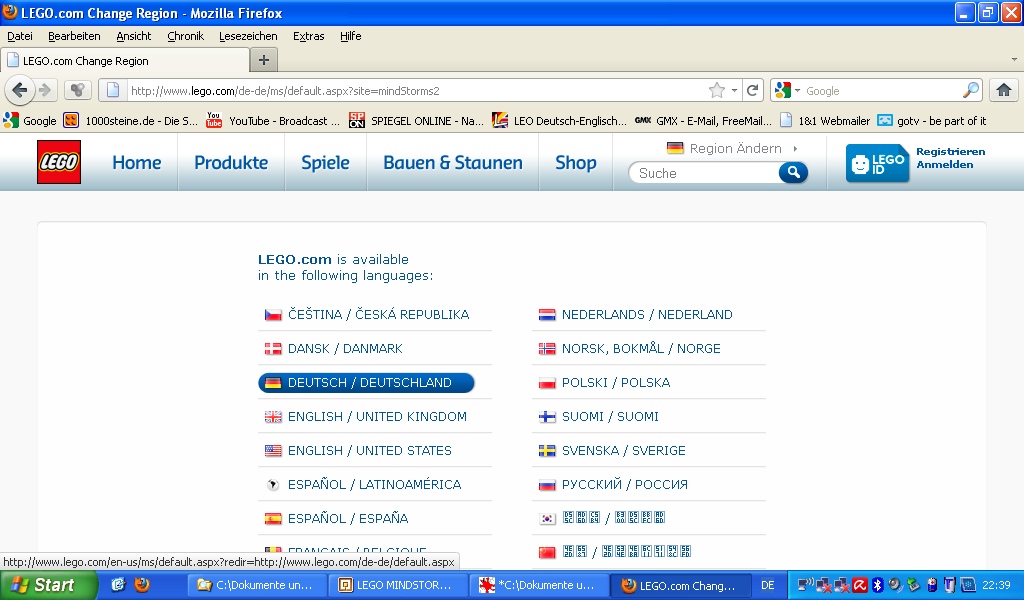Choose SVENSKA / SVERIGE language
1024x600 pixels.
624,450
